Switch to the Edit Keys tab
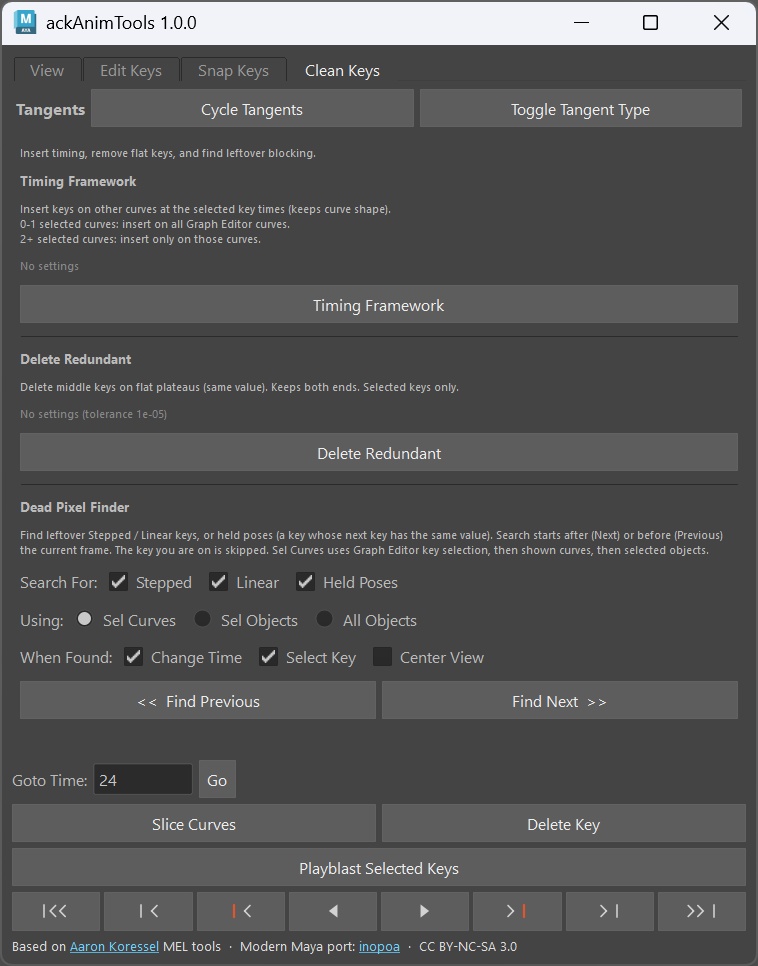This screenshot has width=758, height=966. [131, 70]
